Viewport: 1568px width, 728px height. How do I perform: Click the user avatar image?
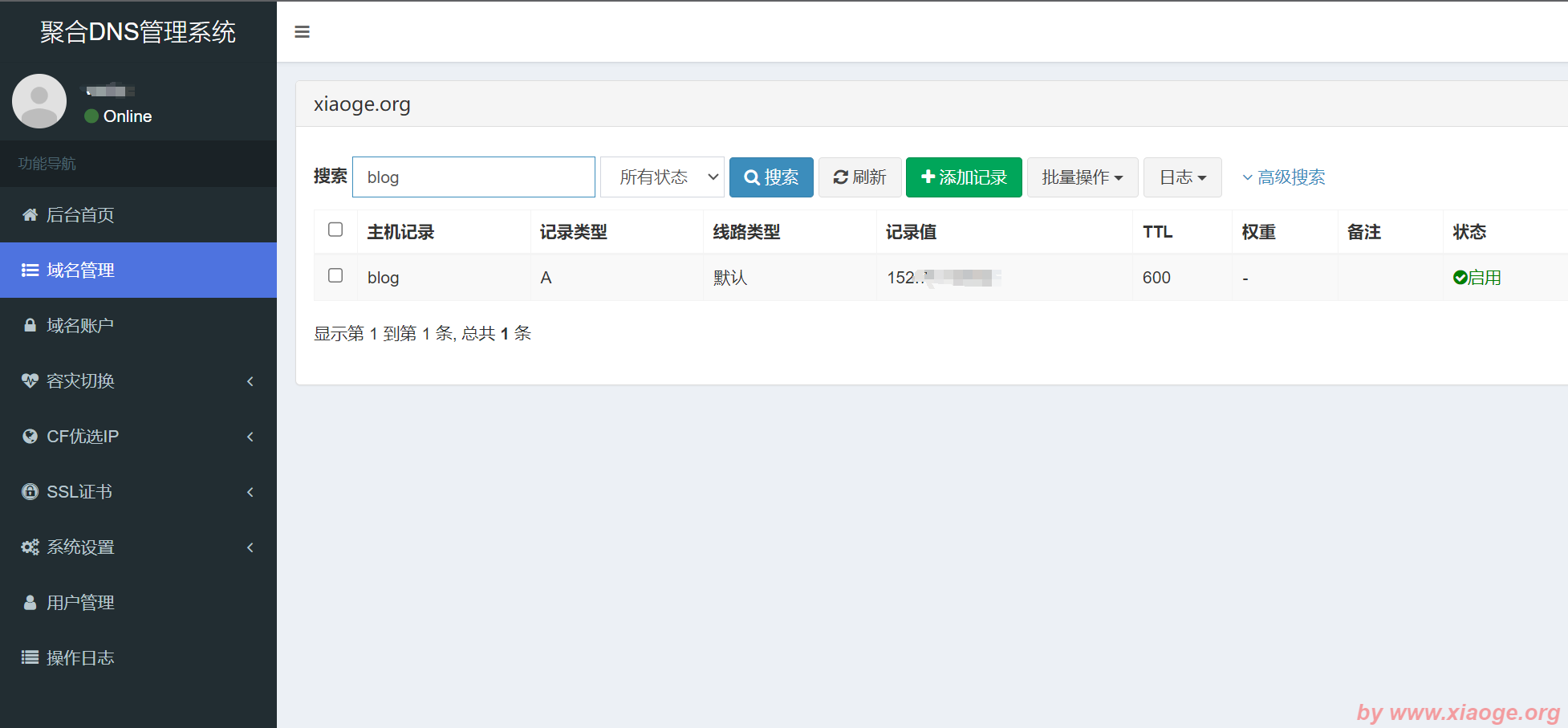tap(39, 101)
